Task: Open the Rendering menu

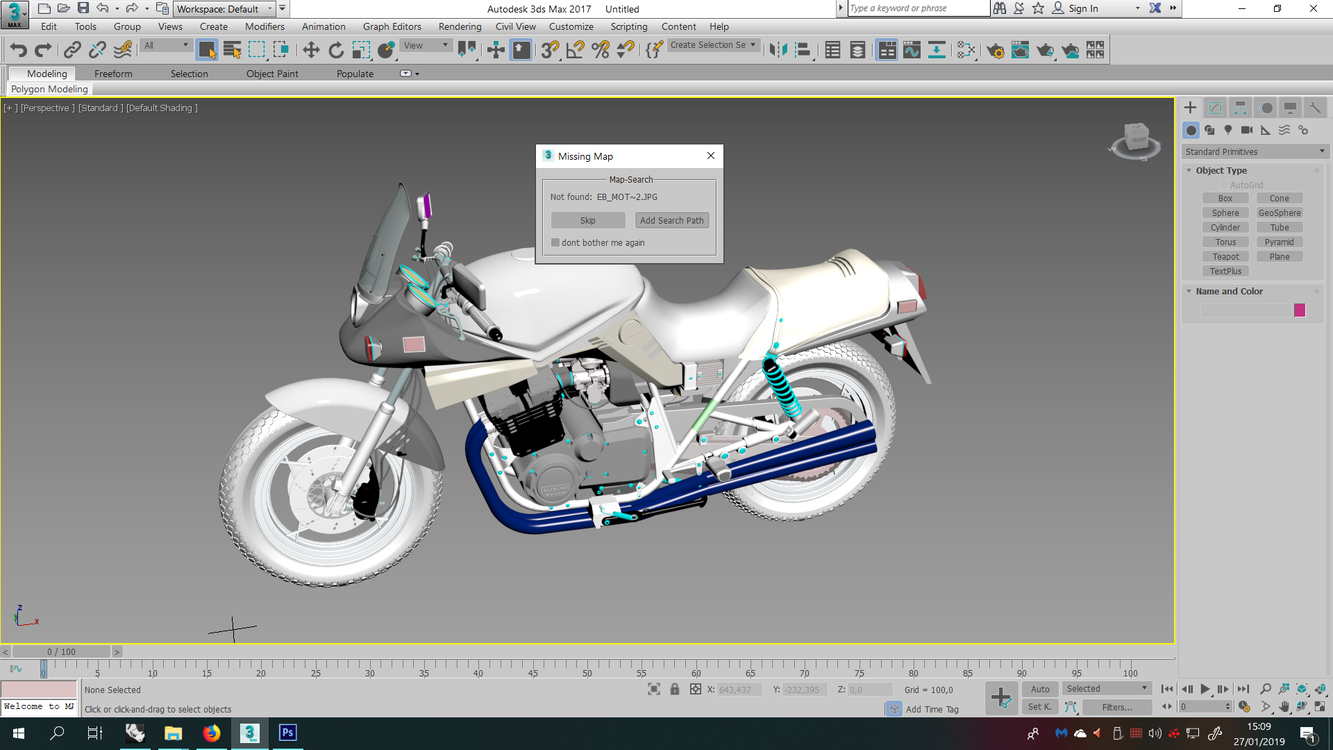Action: point(459,27)
